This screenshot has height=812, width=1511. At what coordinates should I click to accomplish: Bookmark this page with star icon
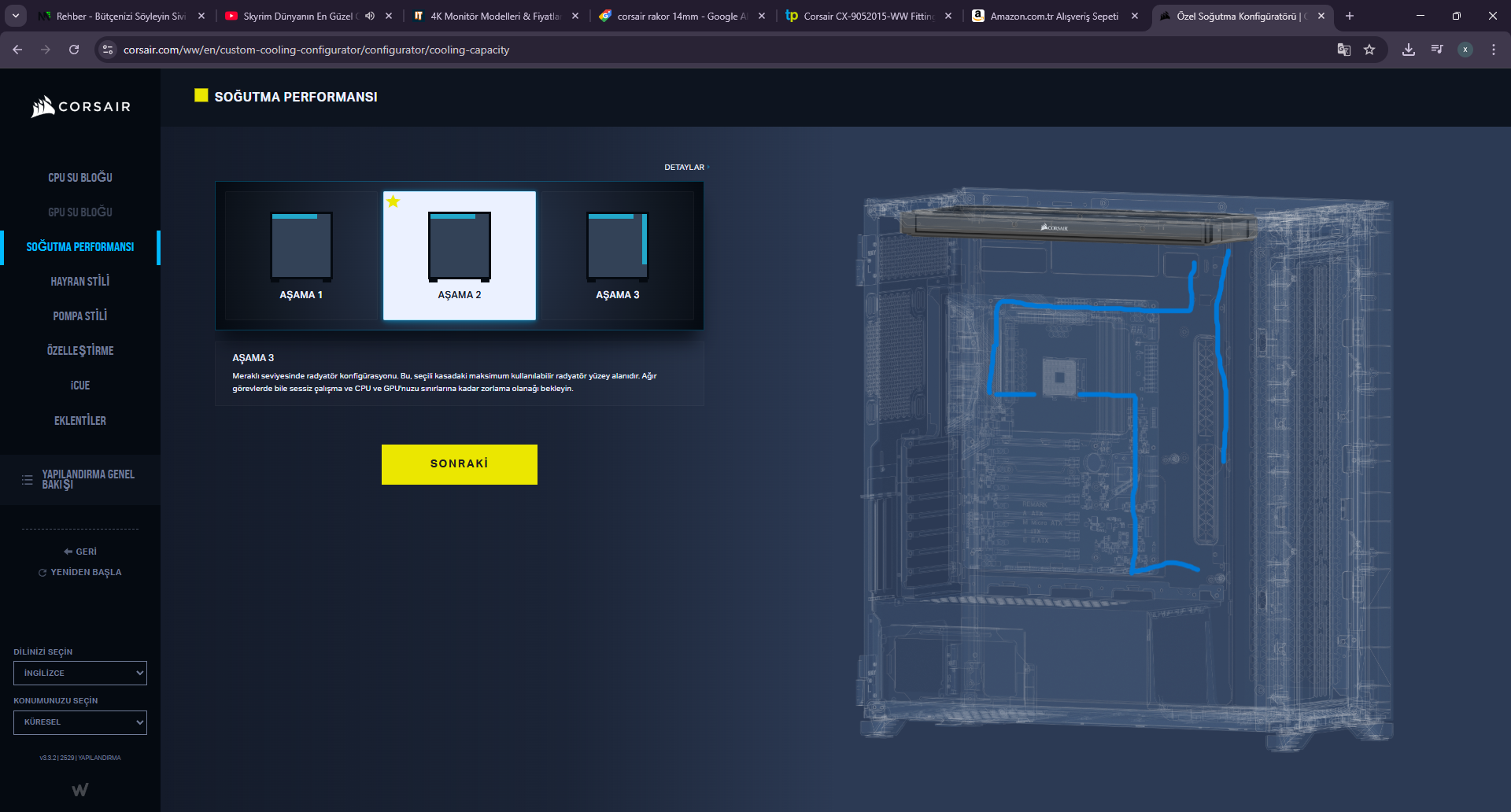tap(1369, 50)
